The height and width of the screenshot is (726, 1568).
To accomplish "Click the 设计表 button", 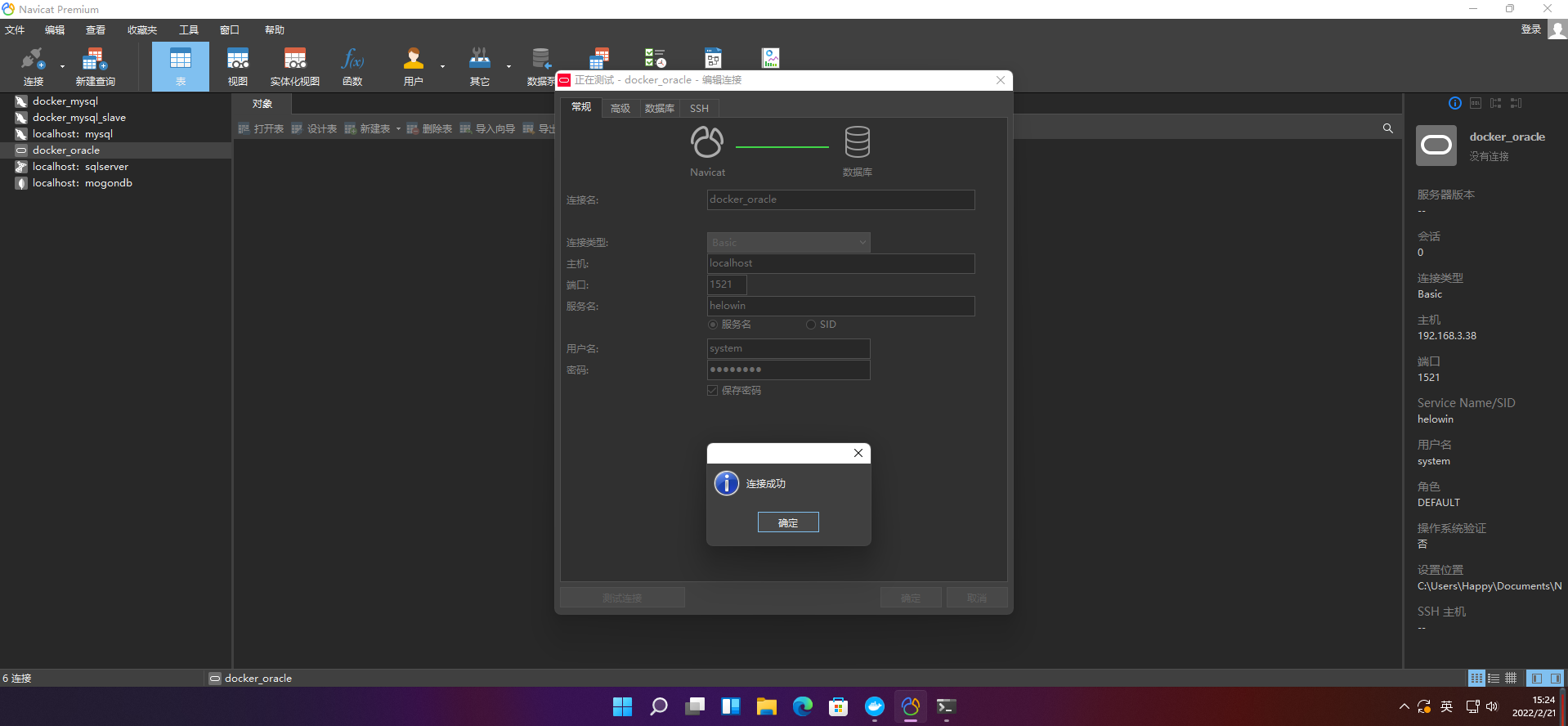I will [x=315, y=129].
